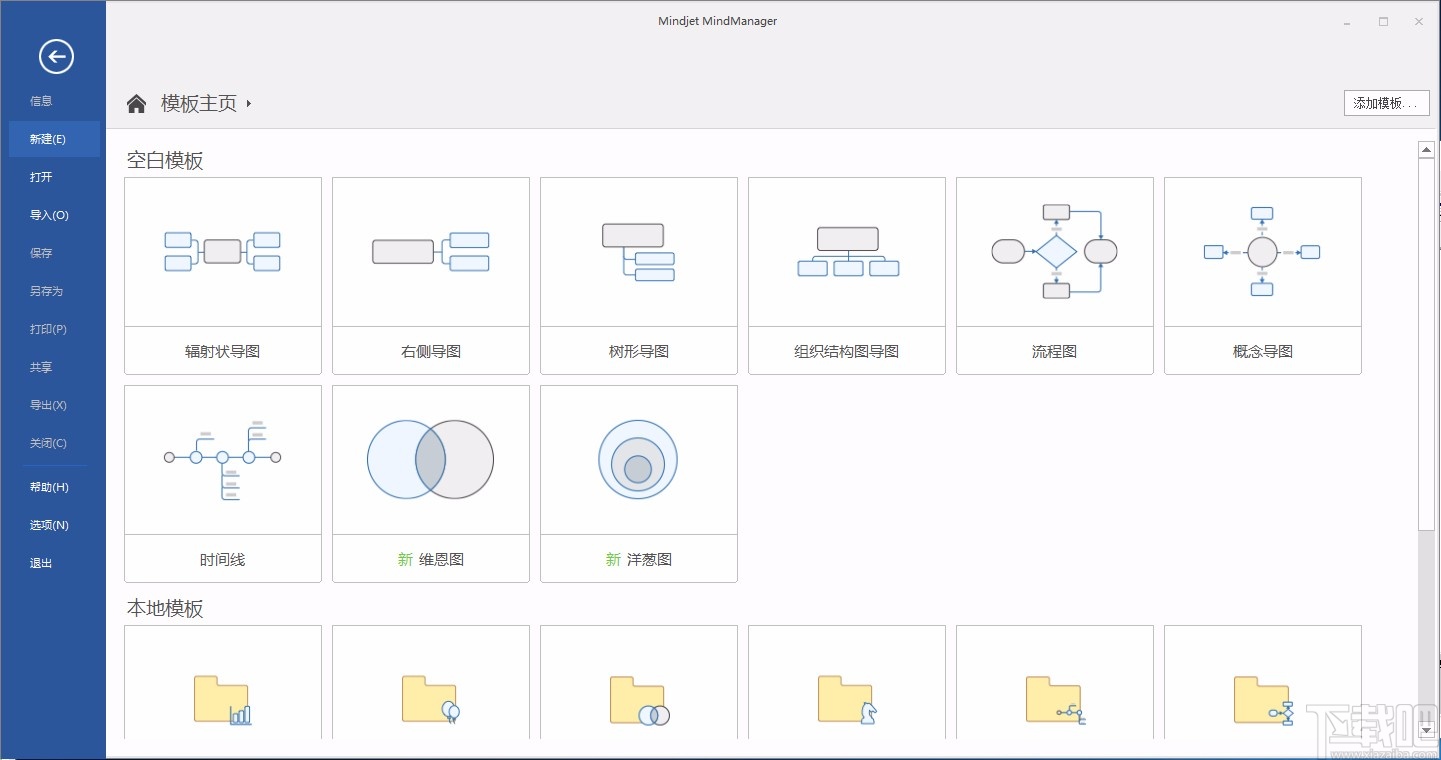Expand the arrow after 模板主页 breadcrumb

(249, 103)
